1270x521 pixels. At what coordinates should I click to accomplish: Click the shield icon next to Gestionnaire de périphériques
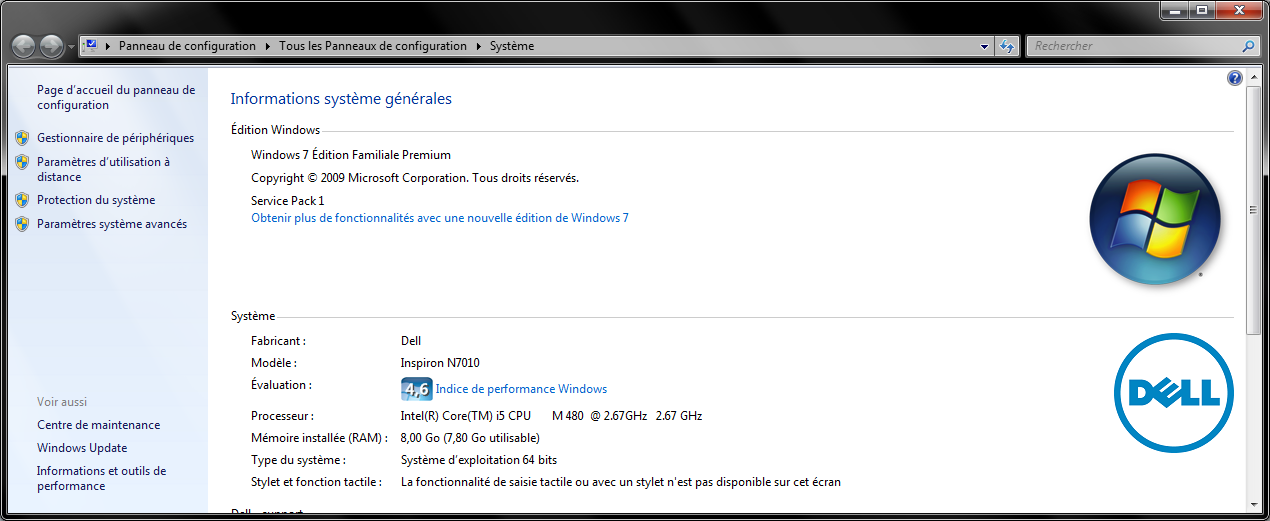[x=22, y=138]
